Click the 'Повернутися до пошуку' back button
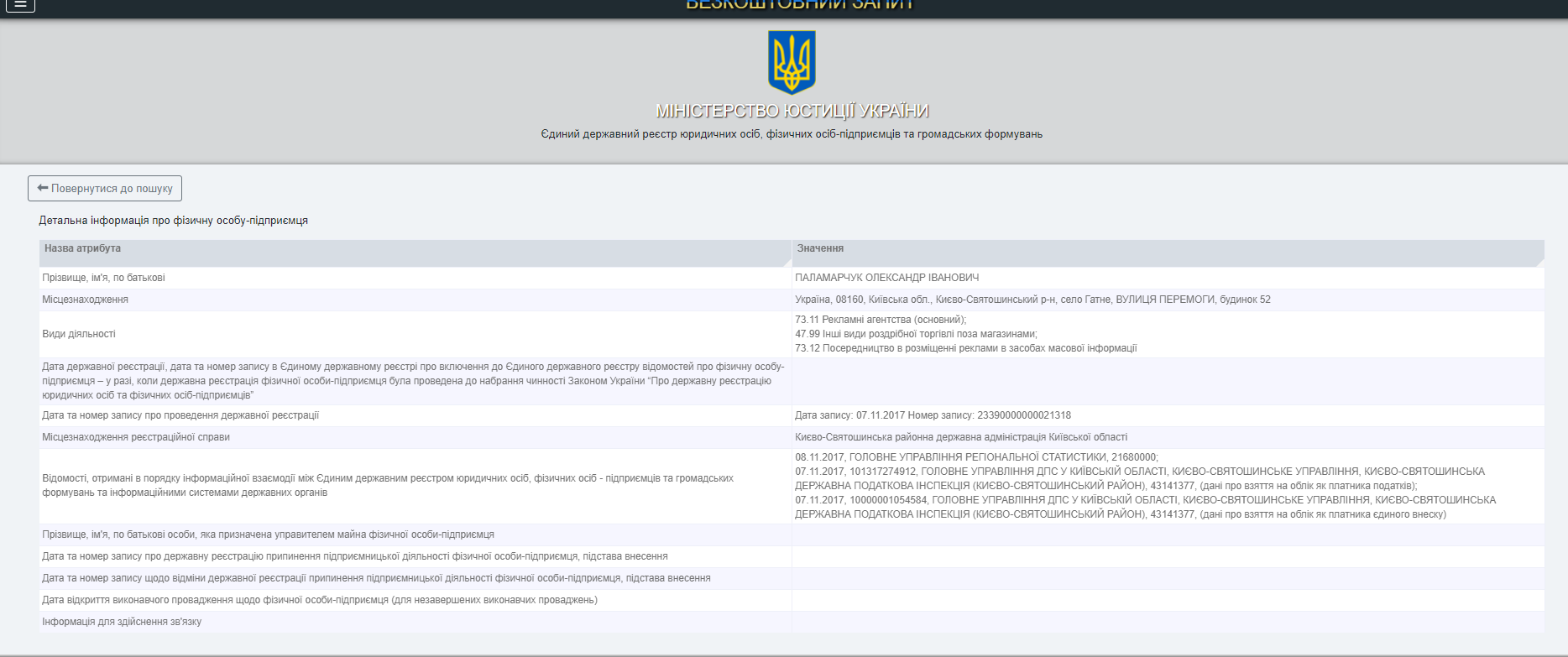The image size is (1568, 657). 105,189
